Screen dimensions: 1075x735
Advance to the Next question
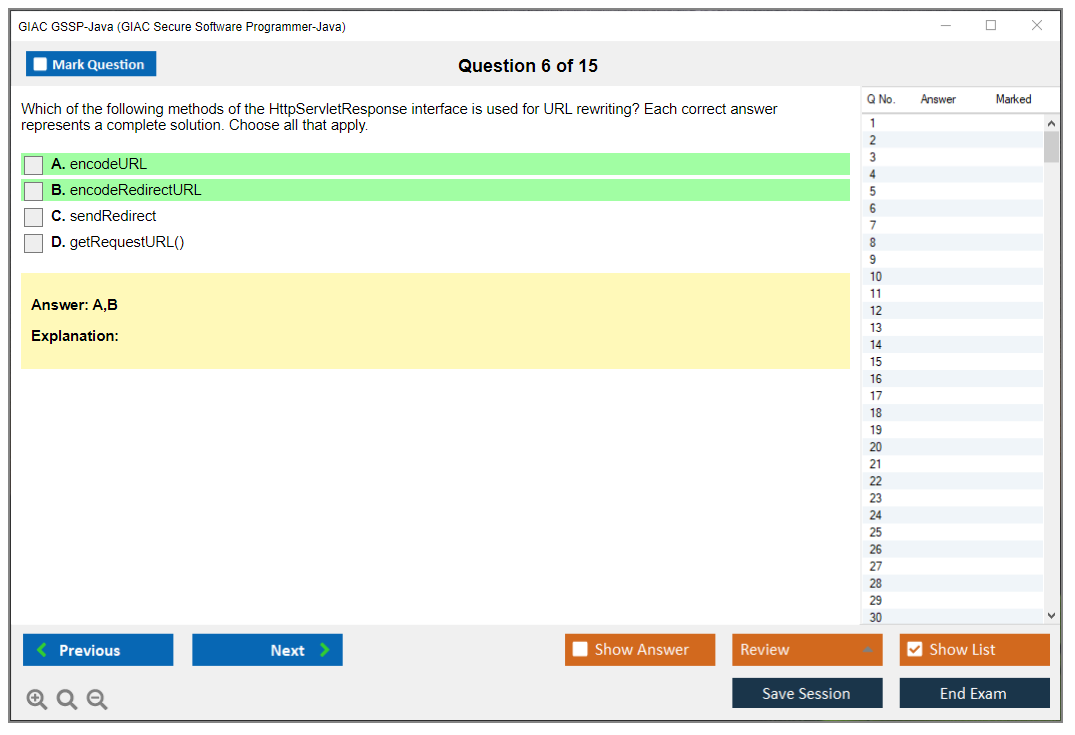[x=267, y=650]
